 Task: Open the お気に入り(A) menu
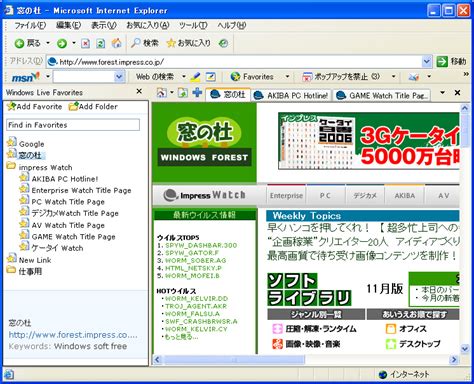pos(148,25)
